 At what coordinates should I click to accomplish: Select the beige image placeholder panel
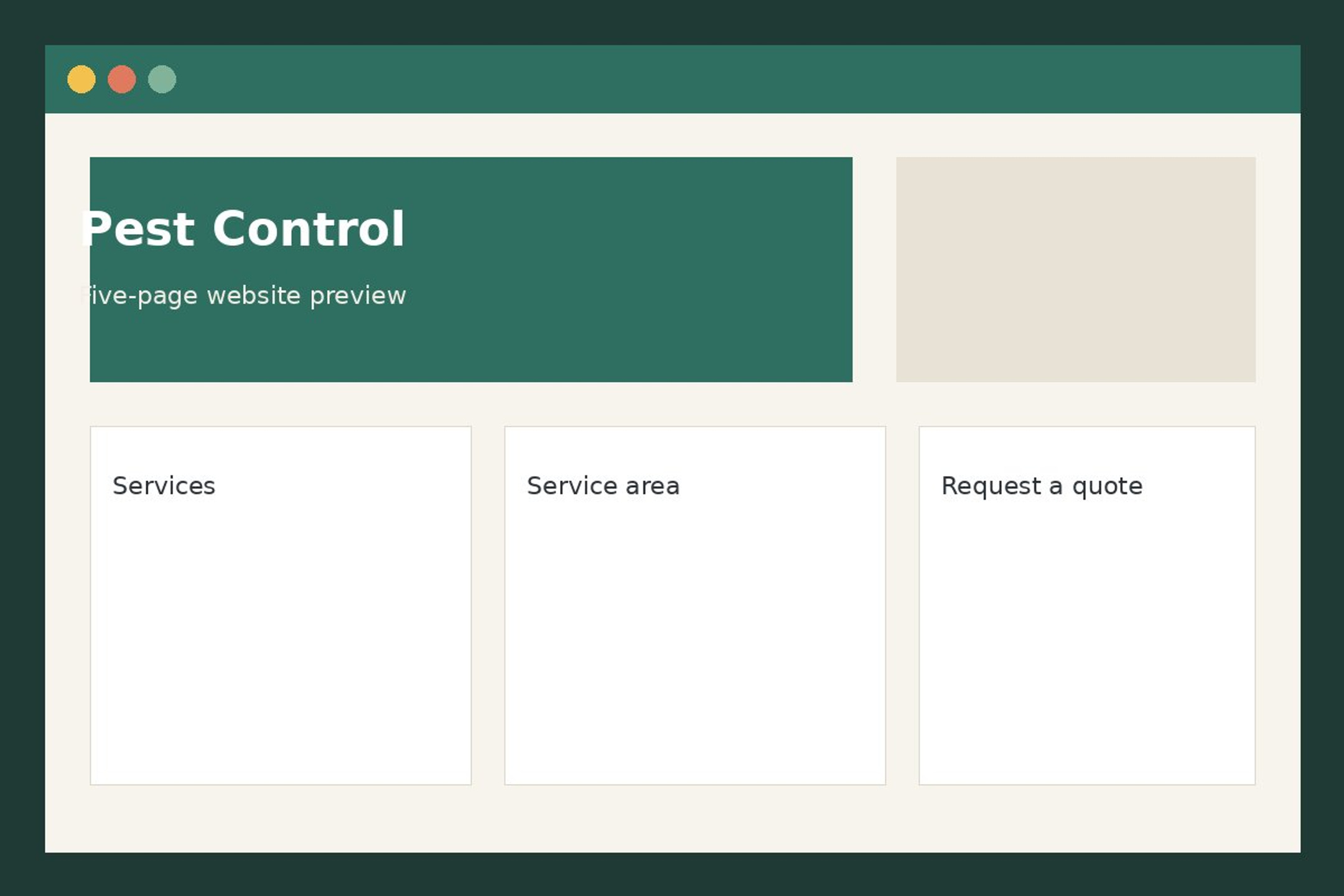point(1076,269)
